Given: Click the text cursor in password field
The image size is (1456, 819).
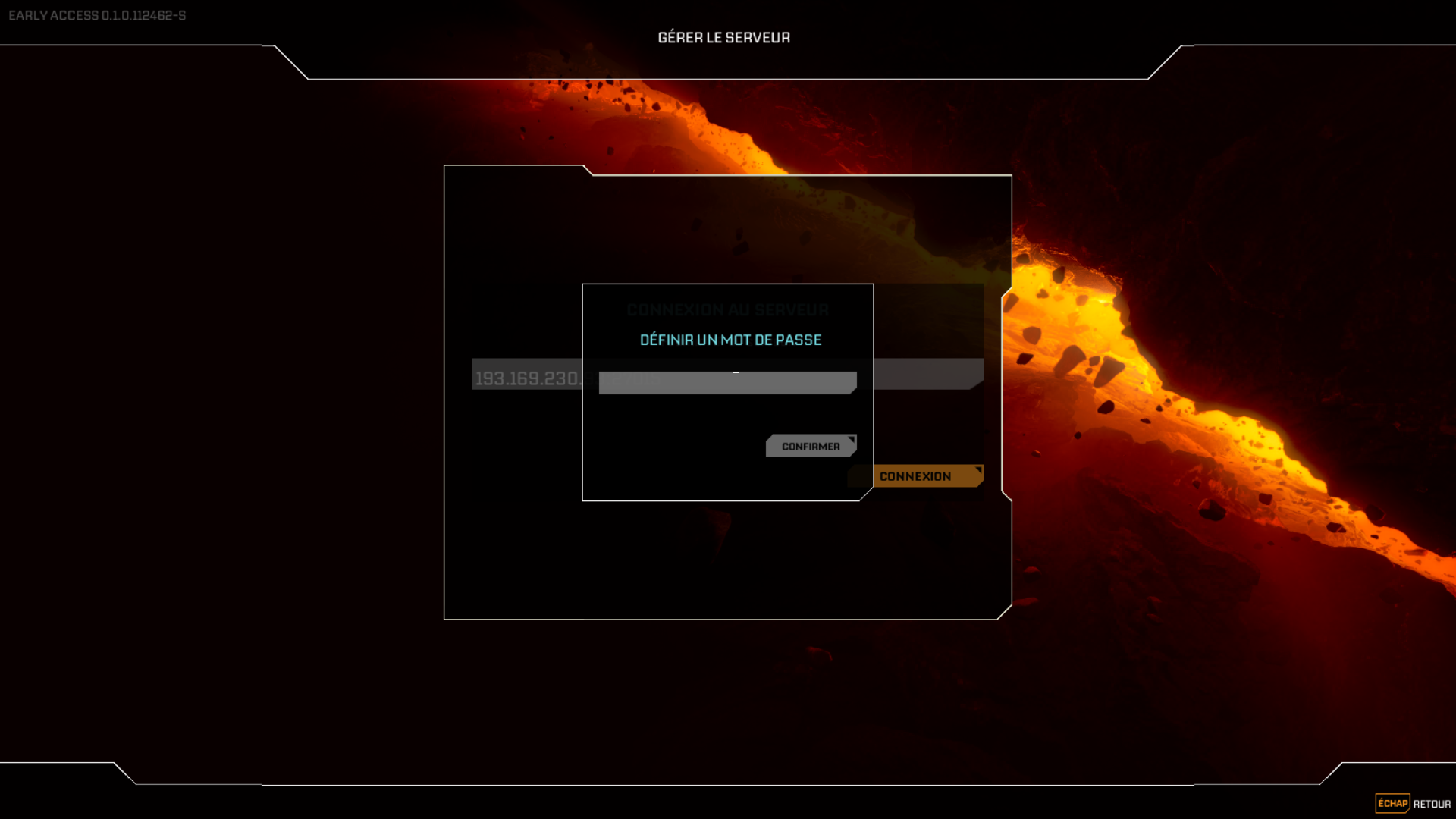Looking at the screenshot, I should (736, 378).
